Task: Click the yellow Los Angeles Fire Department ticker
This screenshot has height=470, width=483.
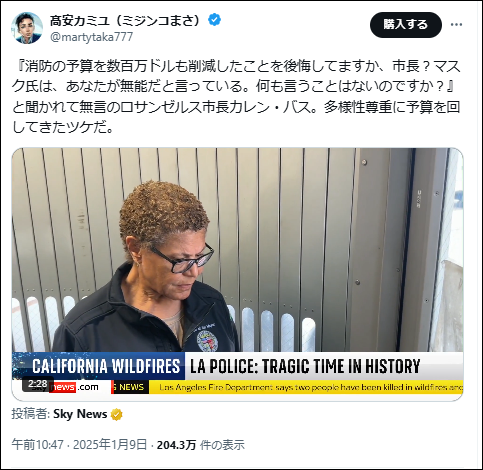Action: click(x=306, y=387)
